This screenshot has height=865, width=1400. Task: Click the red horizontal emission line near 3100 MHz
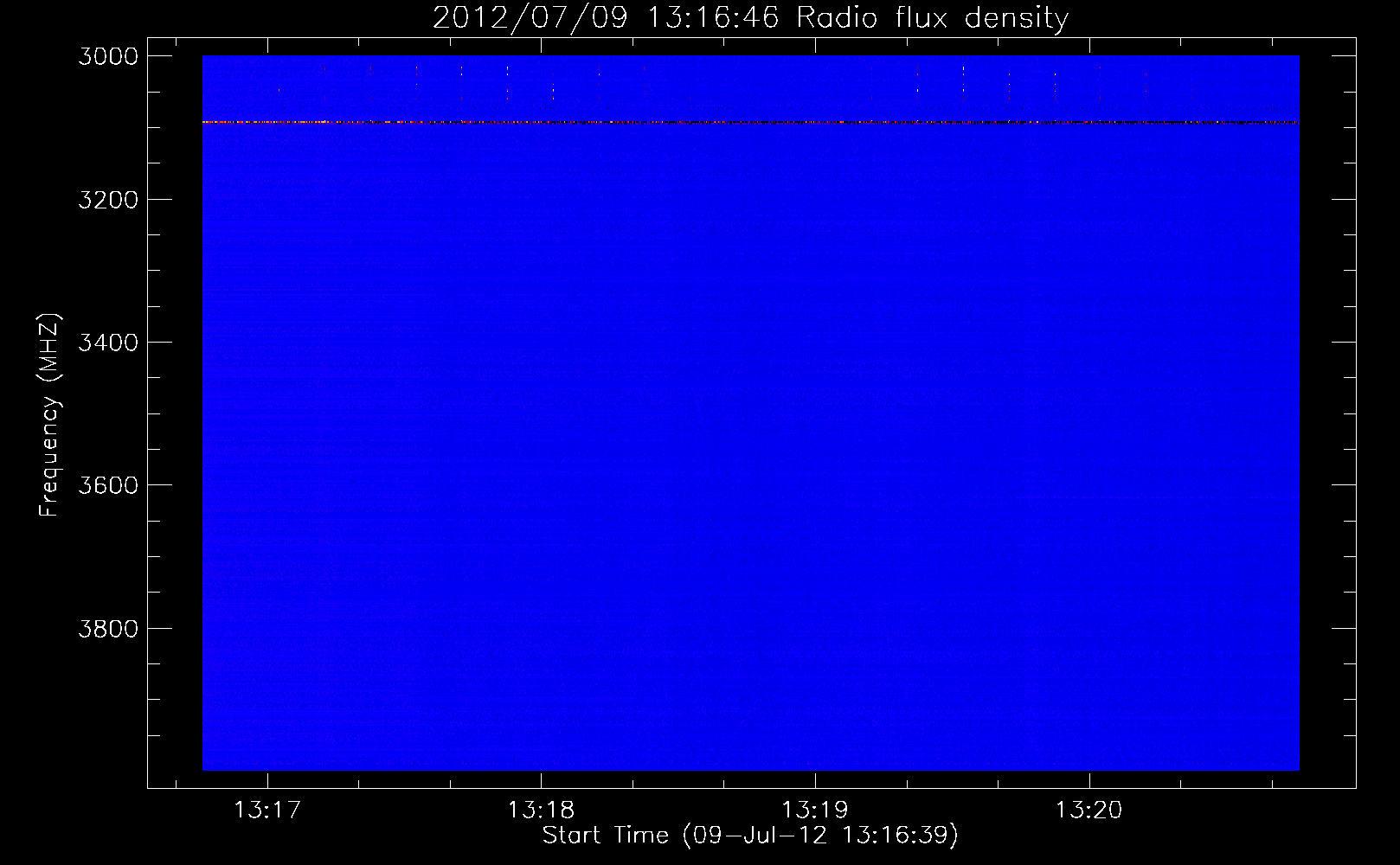point(750,122)
